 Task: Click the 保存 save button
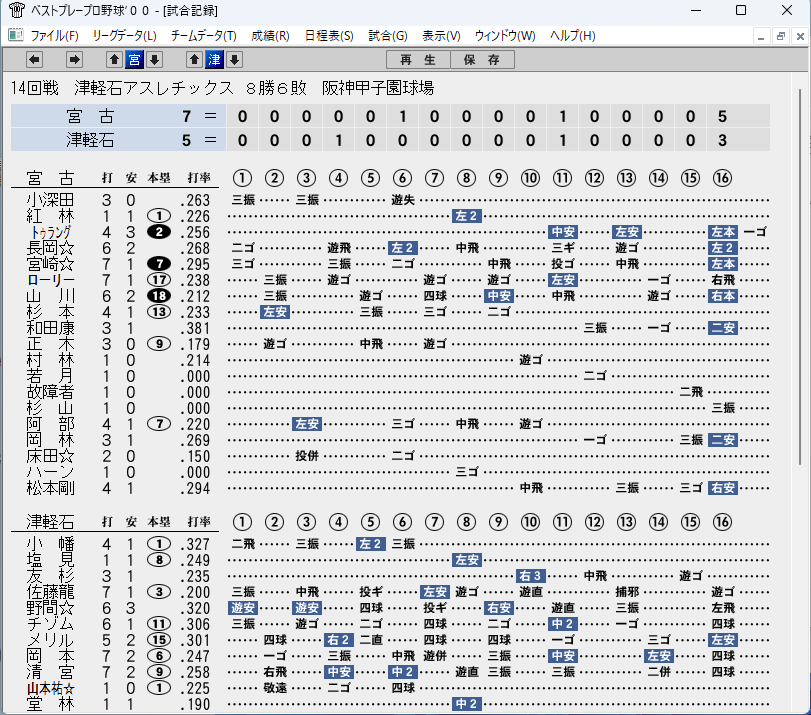coord(482,60)
